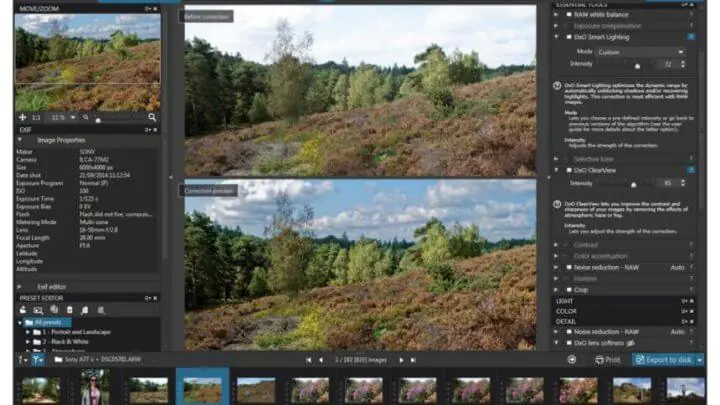Click Export to disk button
The width and height of the screenshot is (720, 405).
point(664,360)
